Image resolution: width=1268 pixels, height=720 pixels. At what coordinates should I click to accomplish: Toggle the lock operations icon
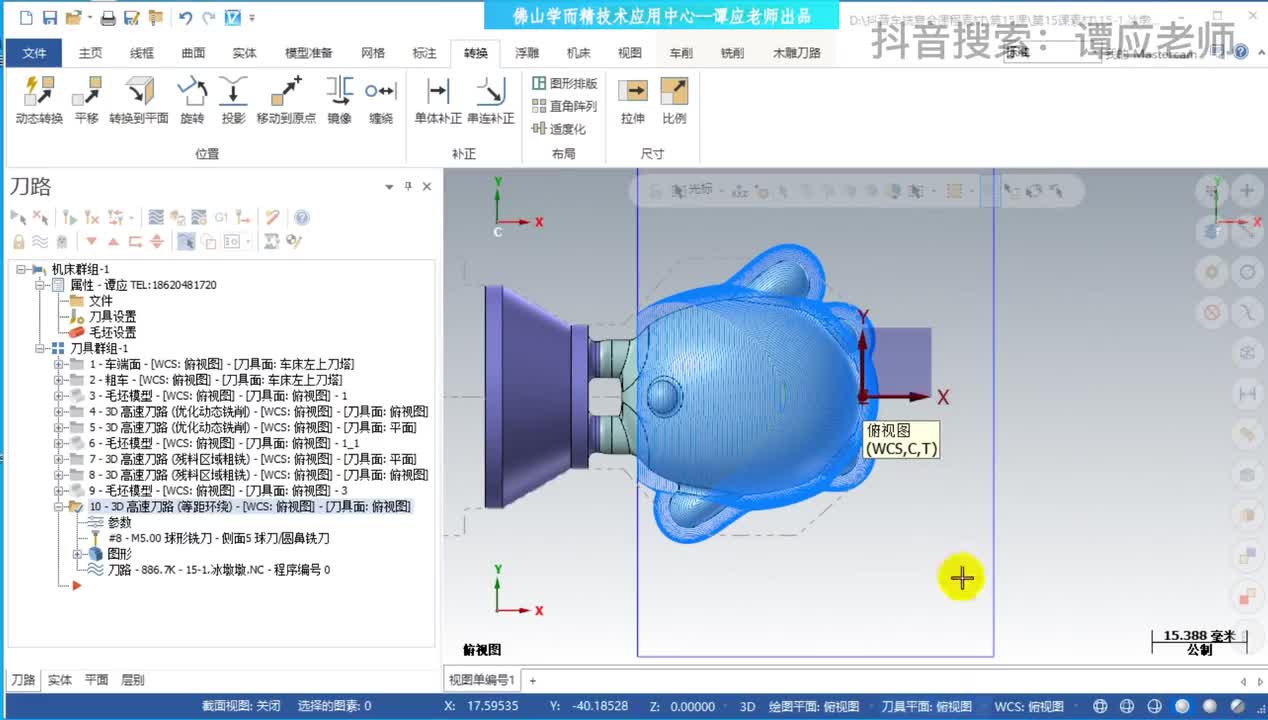[18, 241]
